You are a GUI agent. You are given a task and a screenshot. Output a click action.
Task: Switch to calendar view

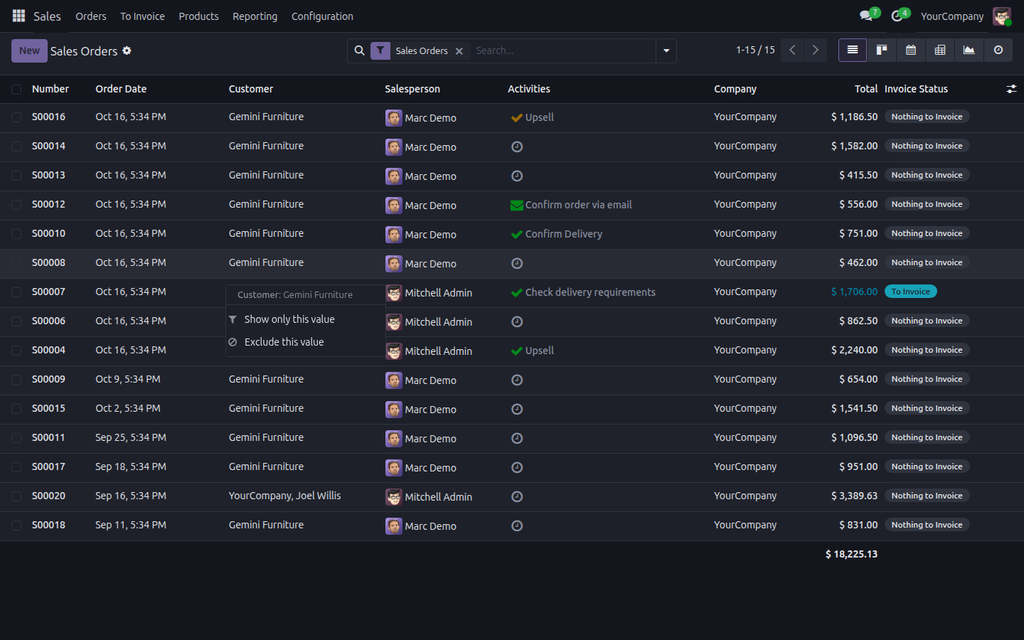[x=911, y=50]
